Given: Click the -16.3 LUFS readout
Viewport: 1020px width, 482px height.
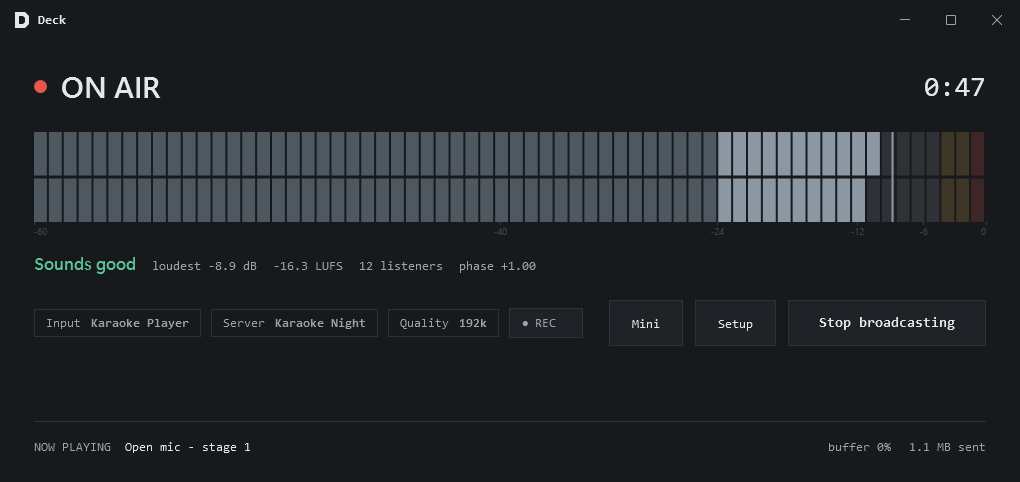Looking at the screenshot, I should coord(308,266).
